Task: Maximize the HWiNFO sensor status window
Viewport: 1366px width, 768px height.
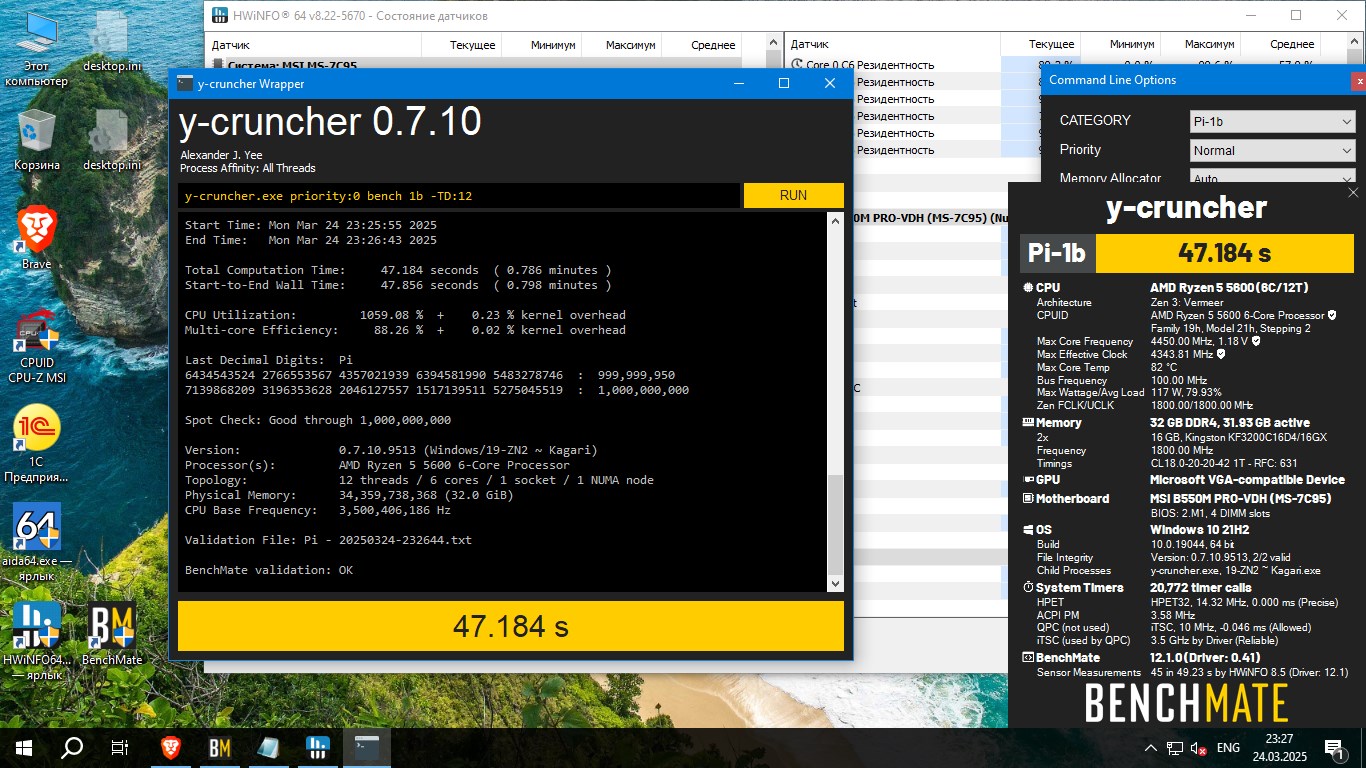Action: pyautogui.click(x=1296, y=15)
